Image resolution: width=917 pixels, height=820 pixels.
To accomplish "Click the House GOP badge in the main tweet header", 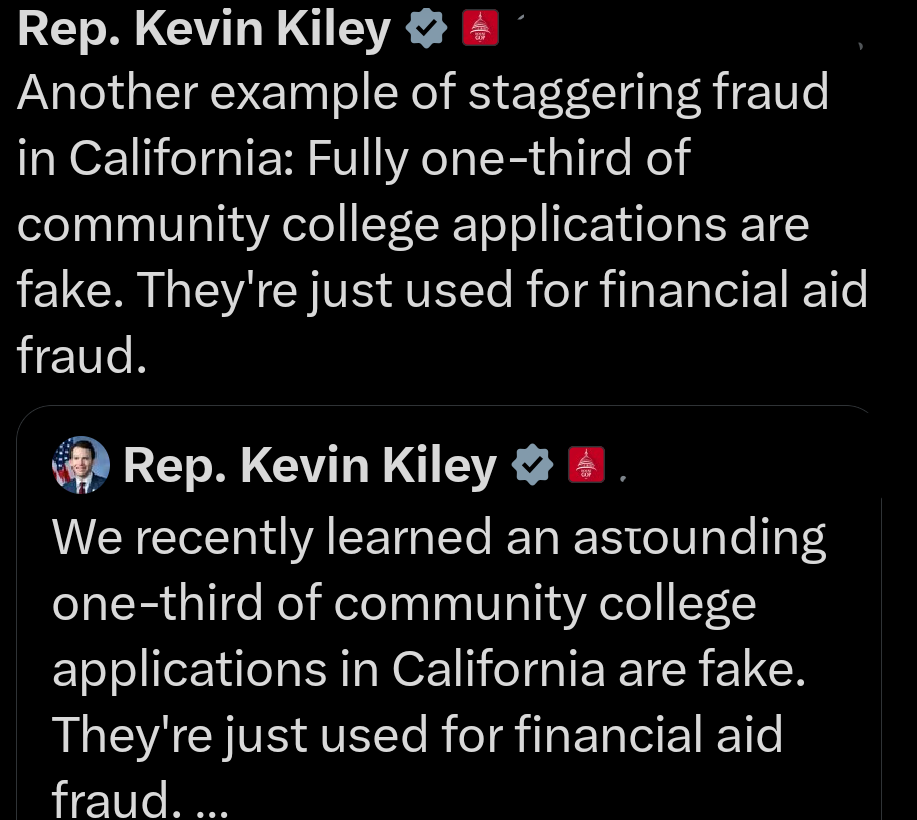I will [479, 27].
